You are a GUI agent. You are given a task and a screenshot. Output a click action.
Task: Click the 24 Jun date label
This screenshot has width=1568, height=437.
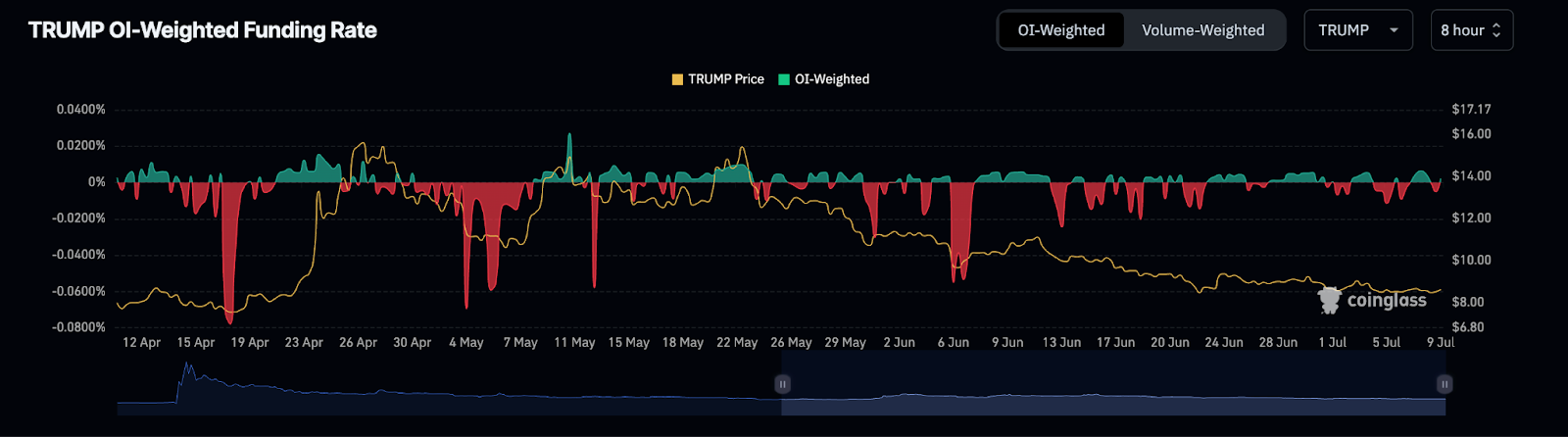coord(1224,342)
